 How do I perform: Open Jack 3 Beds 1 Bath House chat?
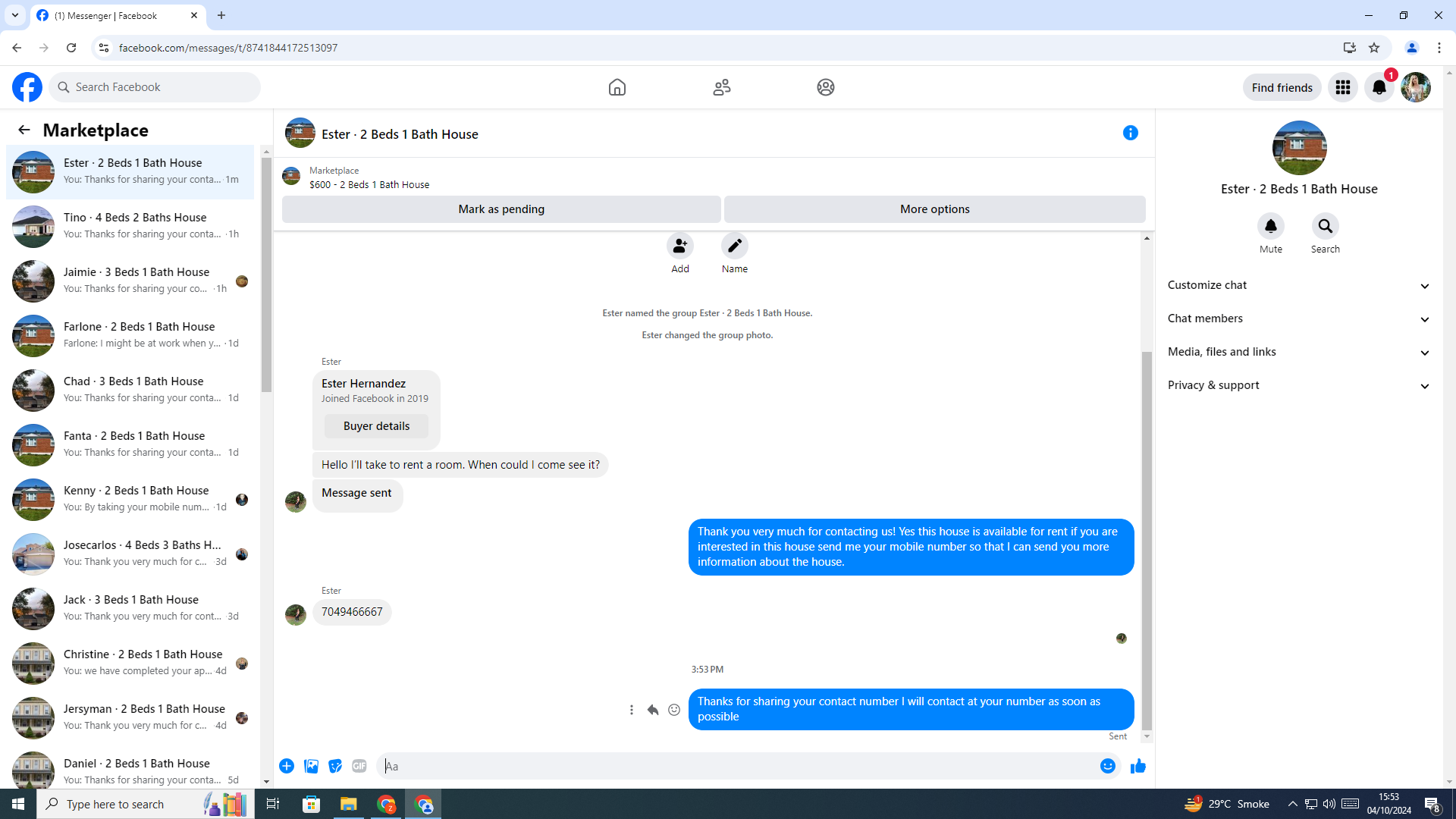(130, 609)
